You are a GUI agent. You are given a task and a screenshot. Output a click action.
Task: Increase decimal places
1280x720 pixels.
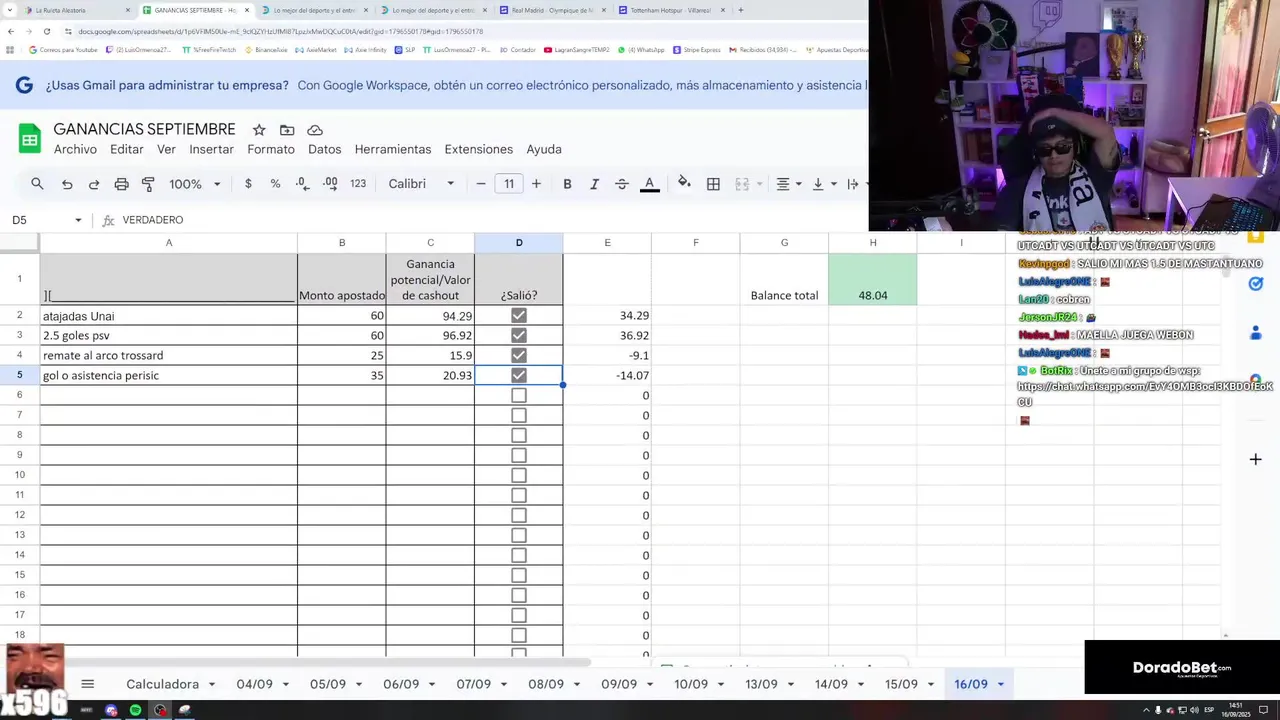pos(331,184)
